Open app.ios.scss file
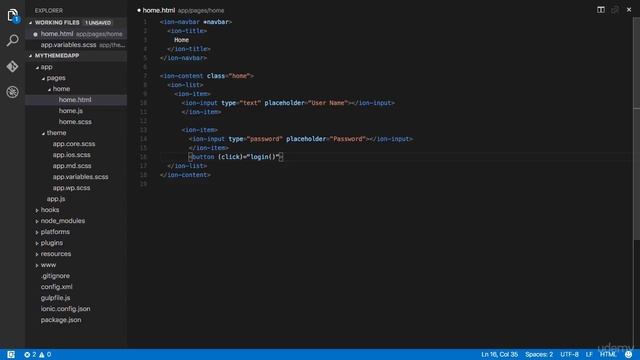Viewport: 640px width, 360px height. (71, 155)
